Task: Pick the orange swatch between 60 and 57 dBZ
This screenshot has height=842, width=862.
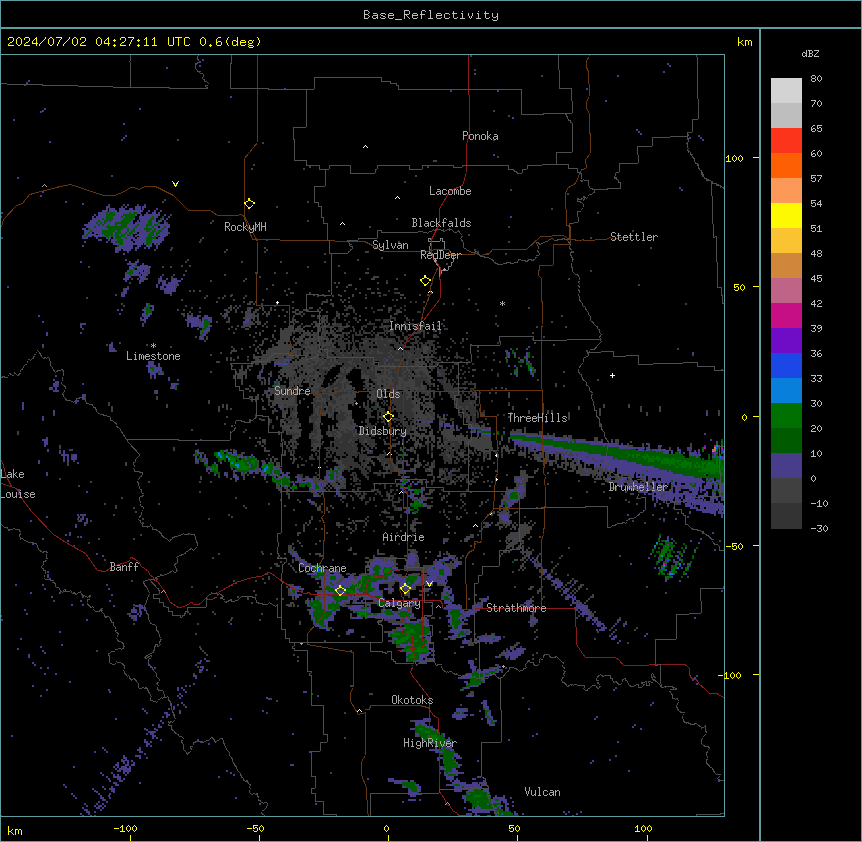Action: point(786,165)
